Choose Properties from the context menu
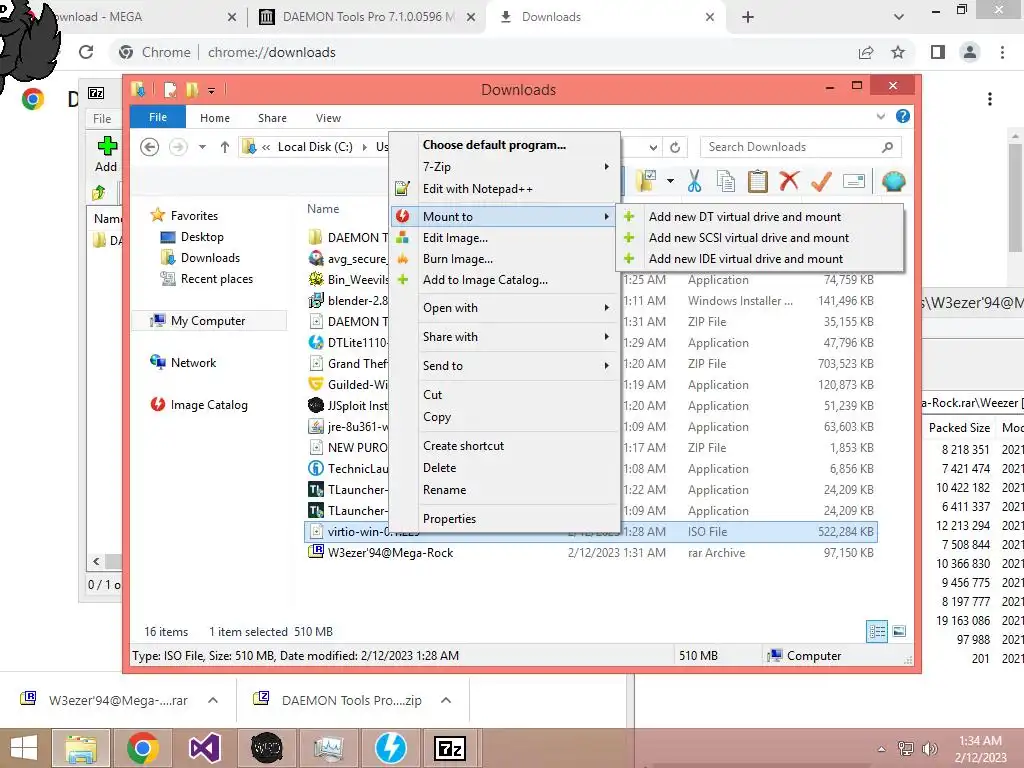The image size is (1024, 768). (504, 519)
